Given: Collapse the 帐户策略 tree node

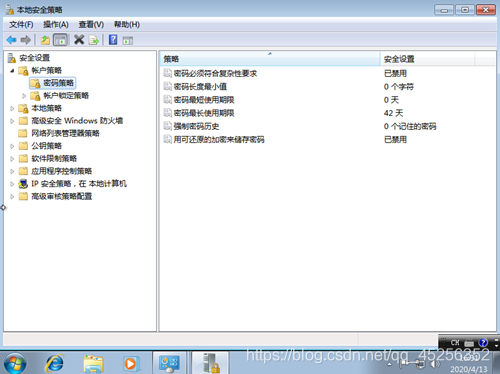Looking at the screenshot, I should 12,71.
